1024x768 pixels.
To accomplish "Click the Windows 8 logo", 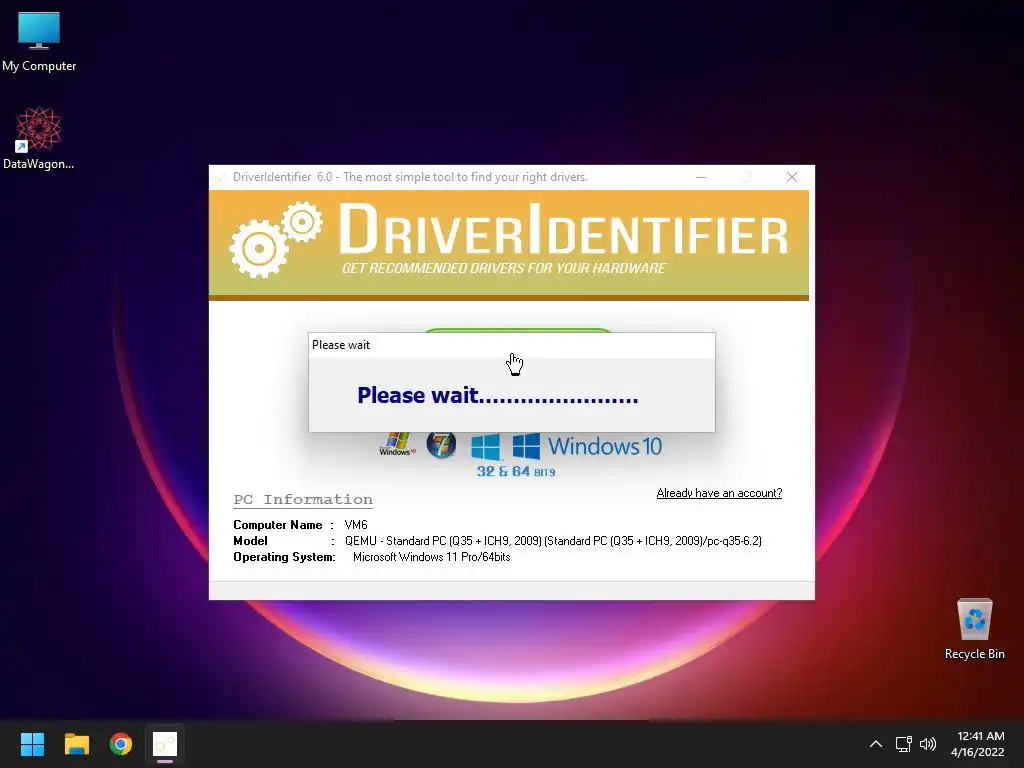I will pos(485,447).
